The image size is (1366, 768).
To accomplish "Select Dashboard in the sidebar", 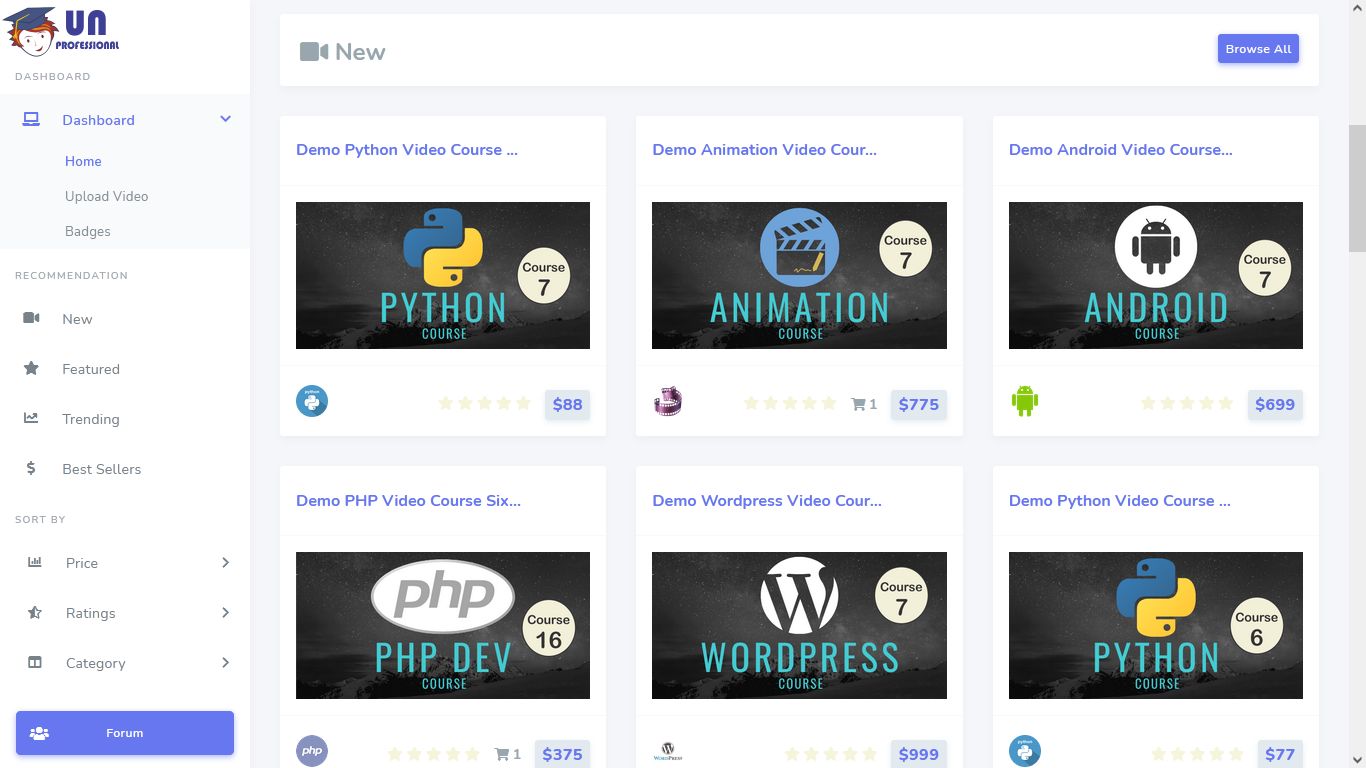I will pyautogui.click(x=125, y=120).
